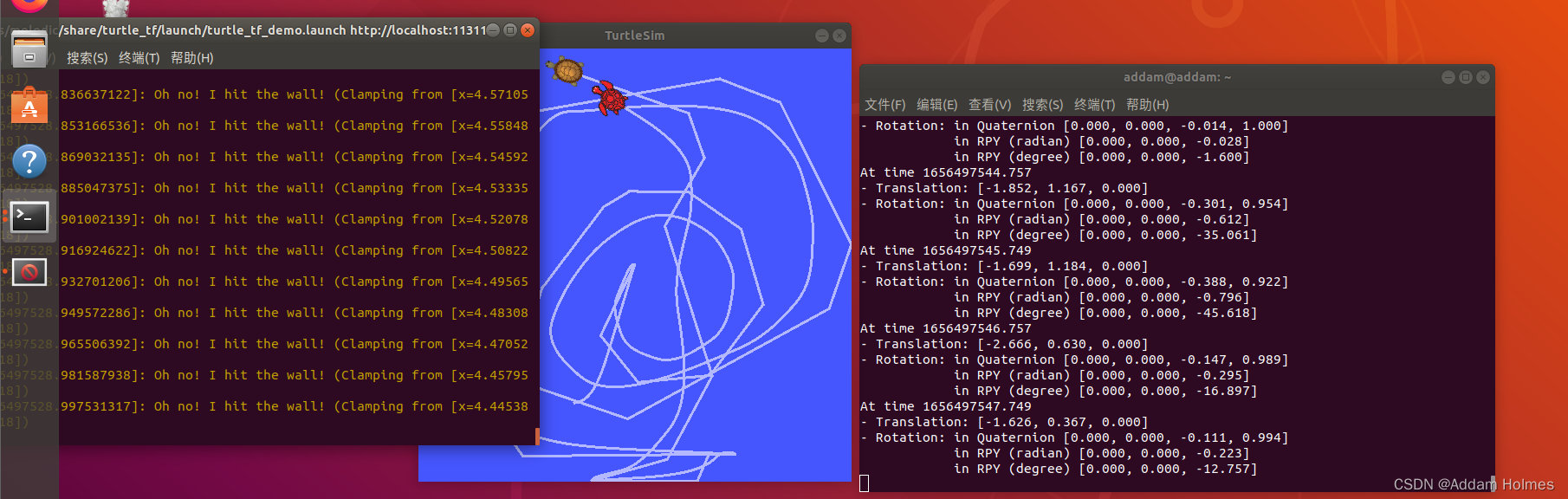Image resolution: width=1568 pixels, height=499 pixels.
Task: Maximize the addam@addam terminal window
Action: [x=1465, y=77]
